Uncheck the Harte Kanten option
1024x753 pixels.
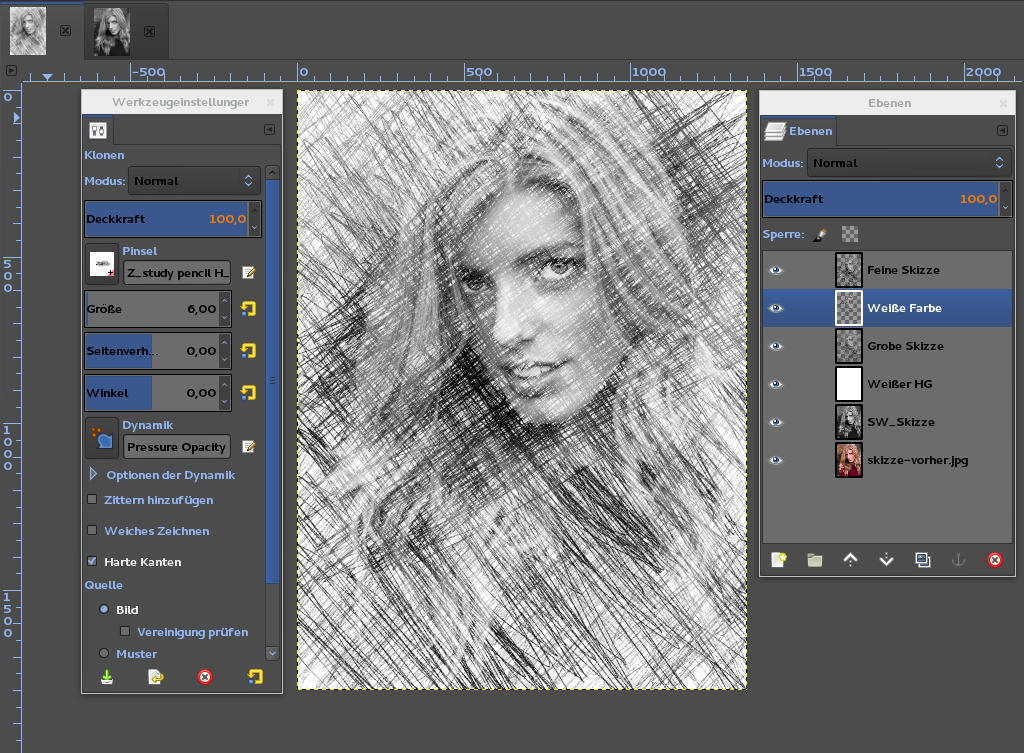pos(93,562)
